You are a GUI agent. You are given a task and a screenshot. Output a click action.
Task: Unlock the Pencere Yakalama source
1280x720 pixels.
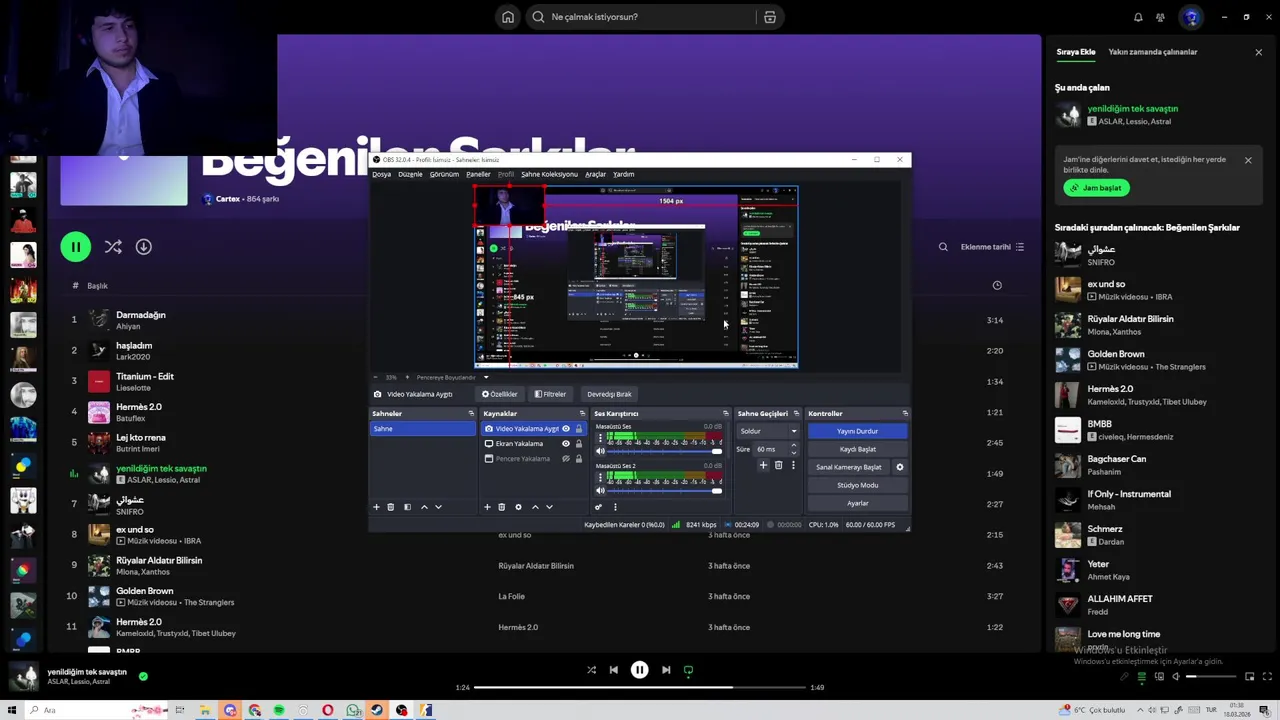click(x=578, y=459)
